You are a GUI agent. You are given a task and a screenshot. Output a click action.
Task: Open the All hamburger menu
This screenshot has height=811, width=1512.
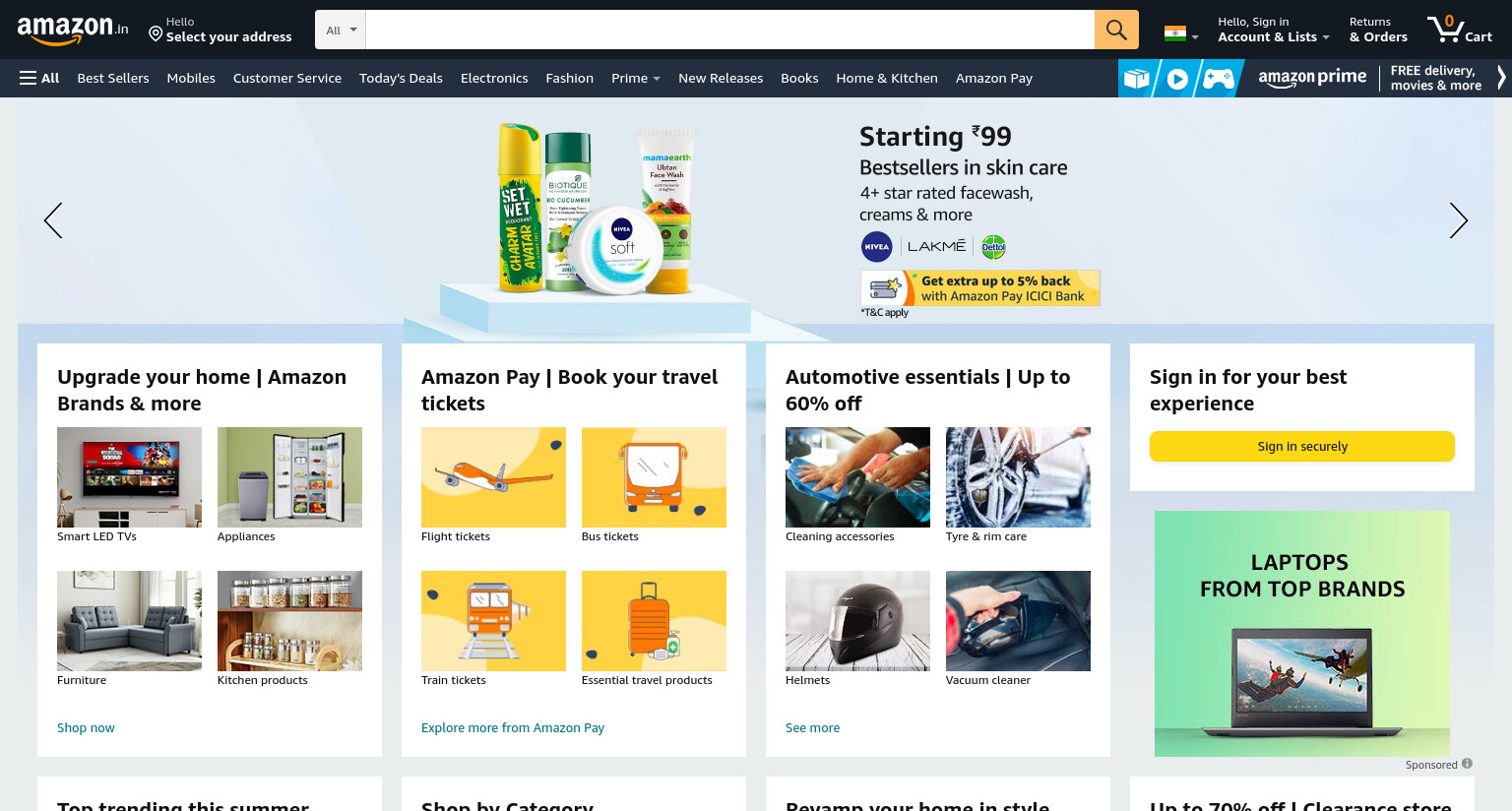pyautogui.click(x=39, y=78)
